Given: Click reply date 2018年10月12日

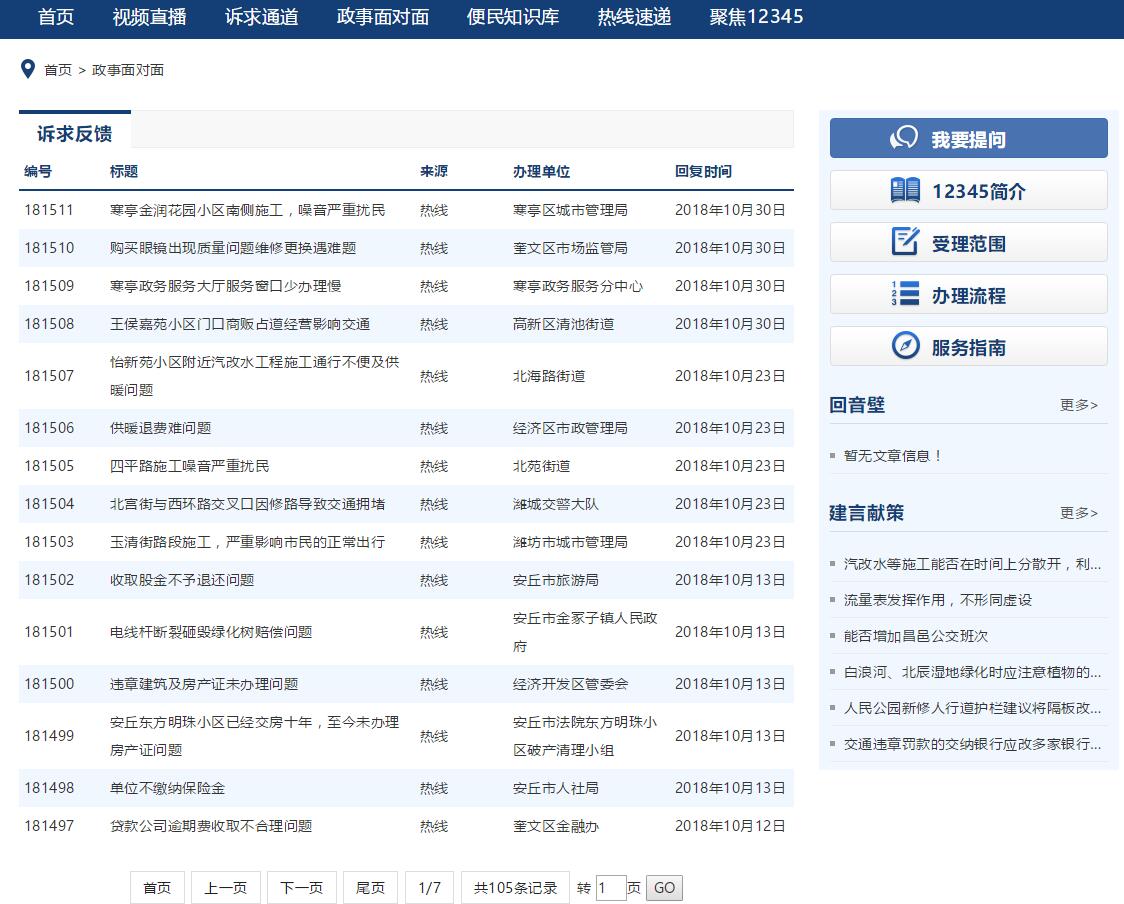Looking at the screenshot, I should point(730,826).
